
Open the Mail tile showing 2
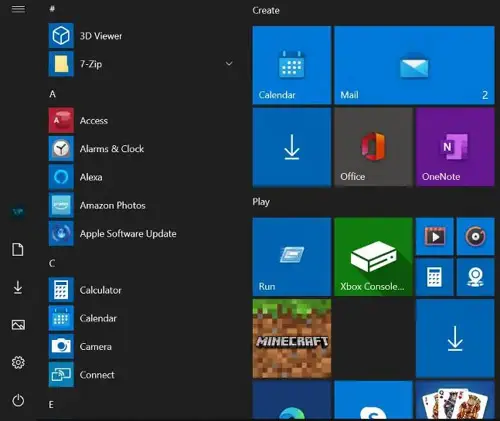pos(414,65)
